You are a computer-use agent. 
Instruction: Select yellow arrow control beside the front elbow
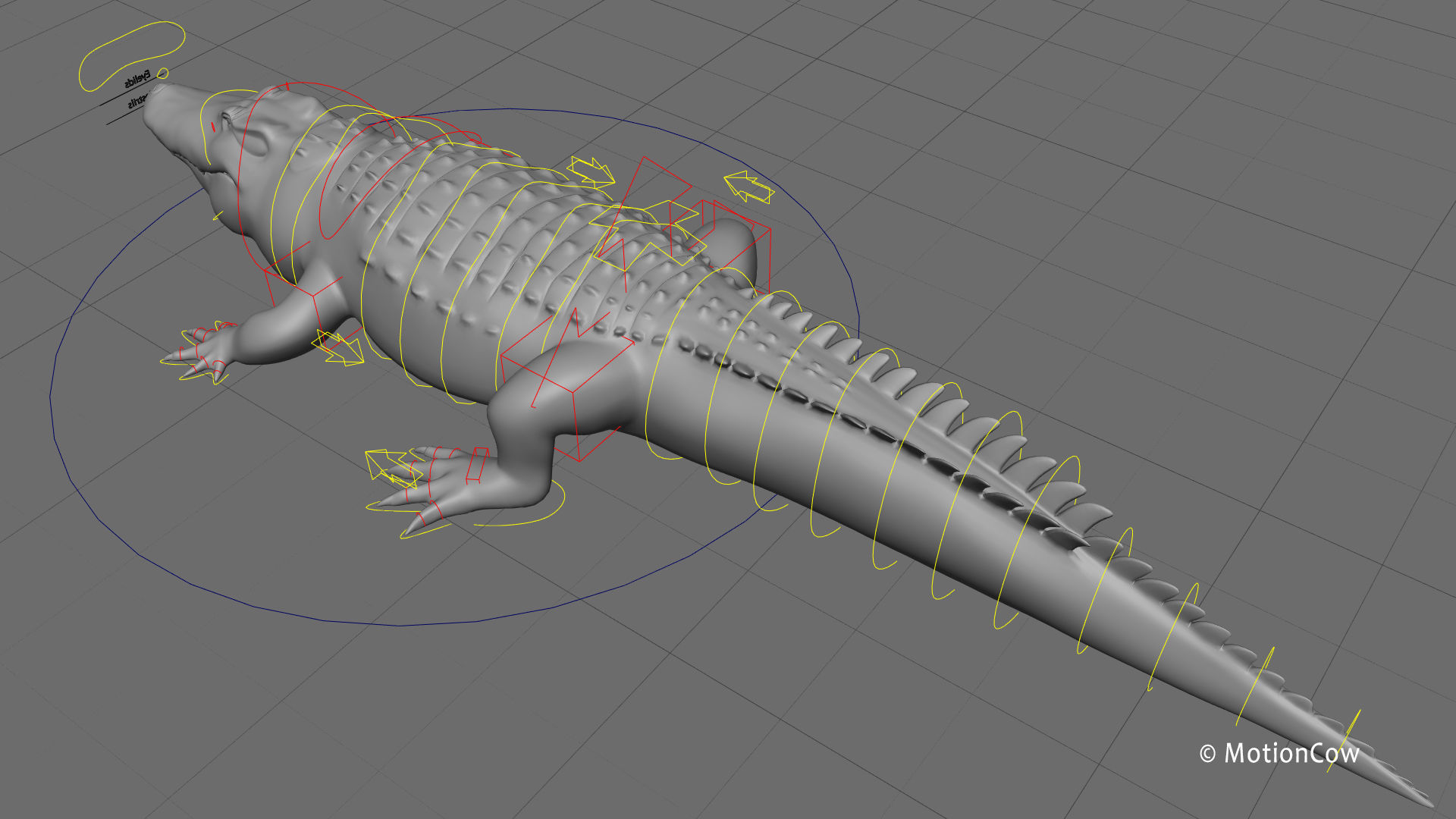(x=337, y=347)
